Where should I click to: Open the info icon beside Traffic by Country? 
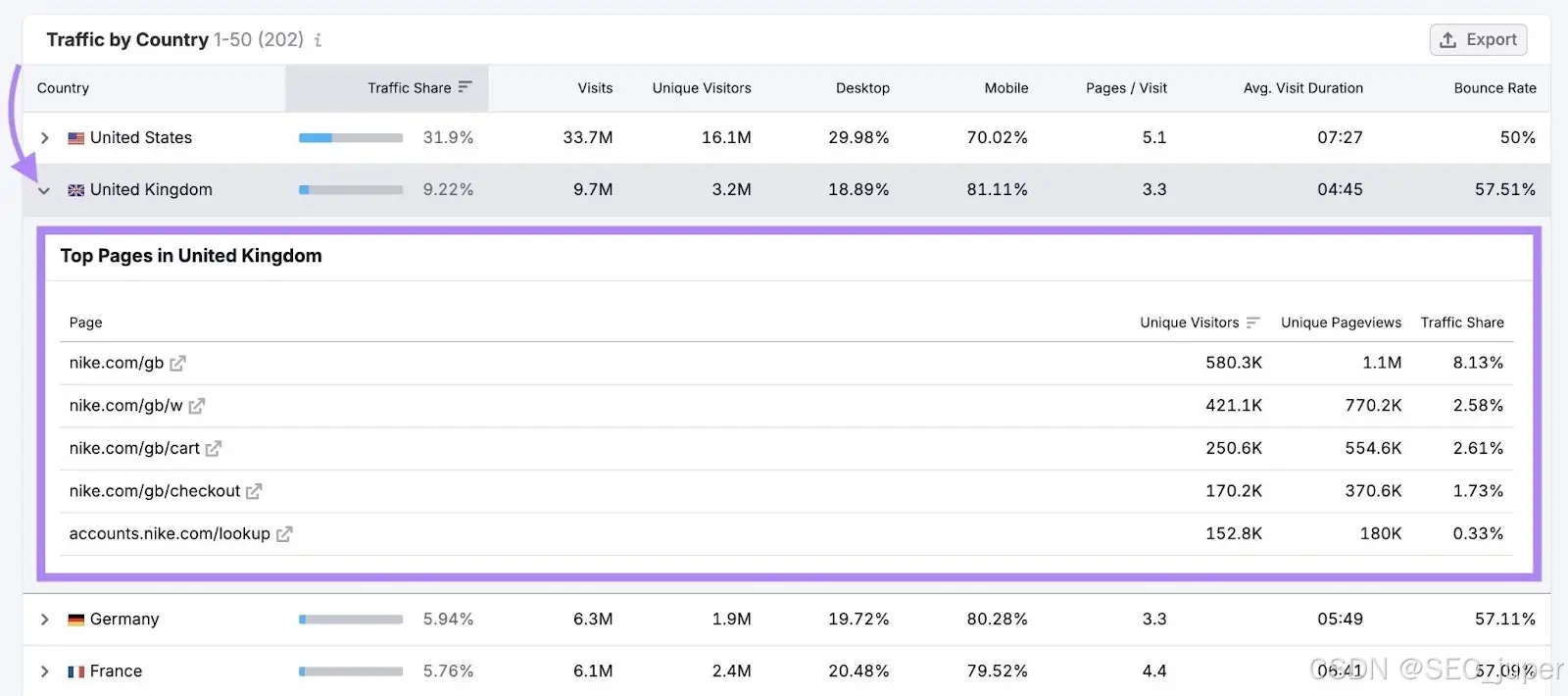point(318,40)
